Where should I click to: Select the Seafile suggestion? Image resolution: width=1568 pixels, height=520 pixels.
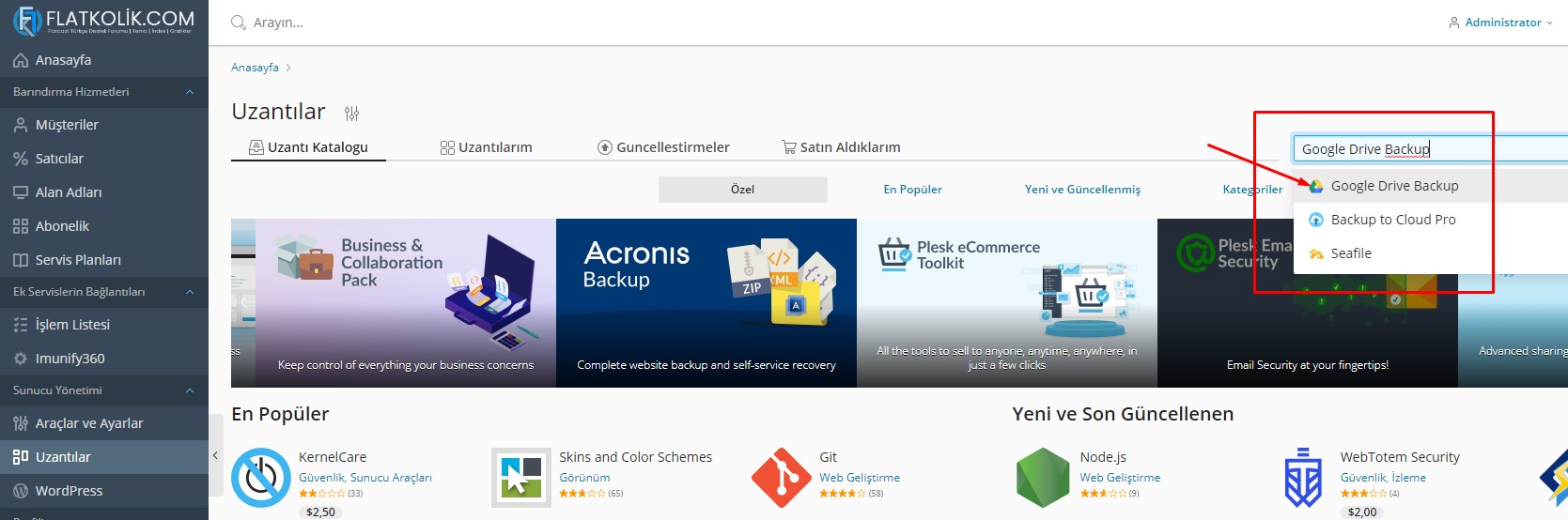(x=1430, y=253)
